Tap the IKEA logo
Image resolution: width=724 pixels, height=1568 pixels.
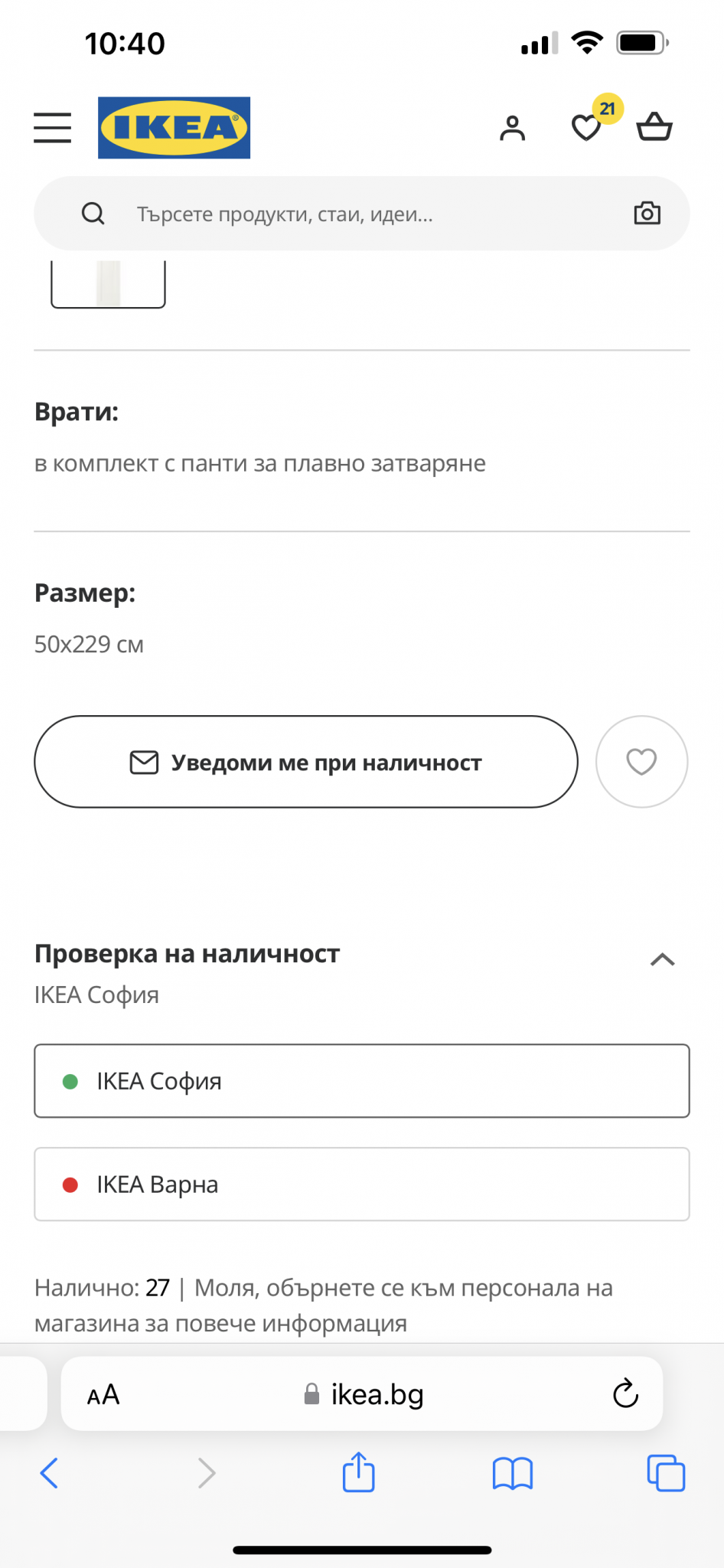click(174, 128)
